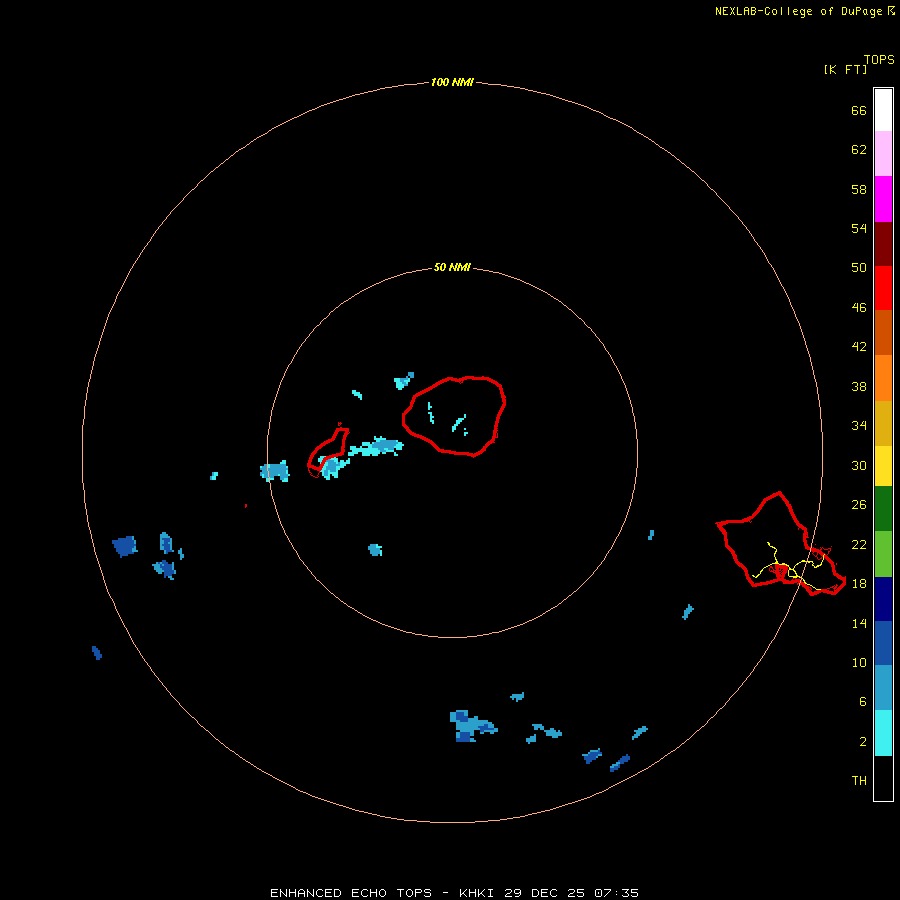Click the "KHKI" radar station identifier
900x900 pixels.
pyautogui.click(x=476, y=893)
